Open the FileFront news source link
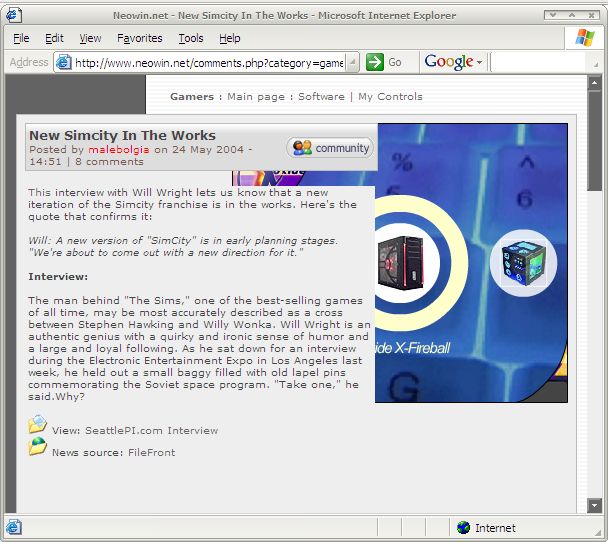Viewport: 608px width, 542px height. pyautogui.click(x=152, y=452)
